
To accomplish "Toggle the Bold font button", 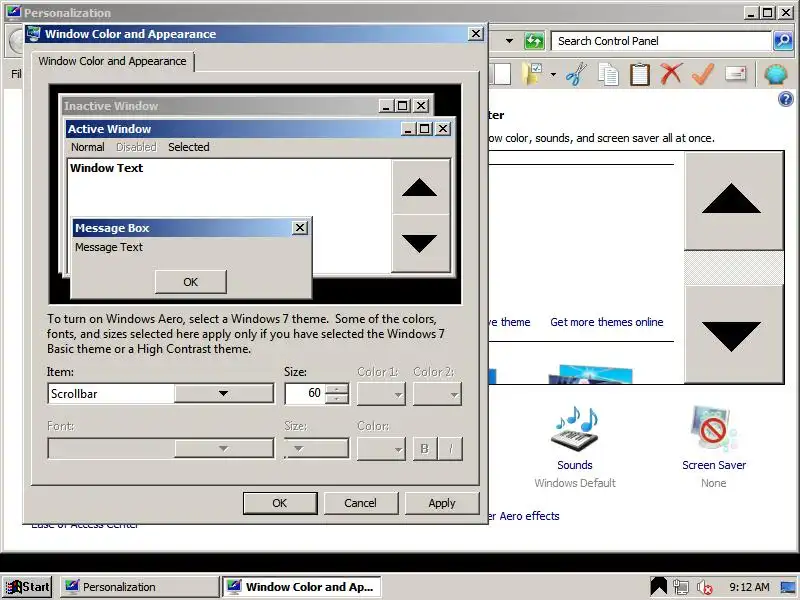I will point(424,449).
